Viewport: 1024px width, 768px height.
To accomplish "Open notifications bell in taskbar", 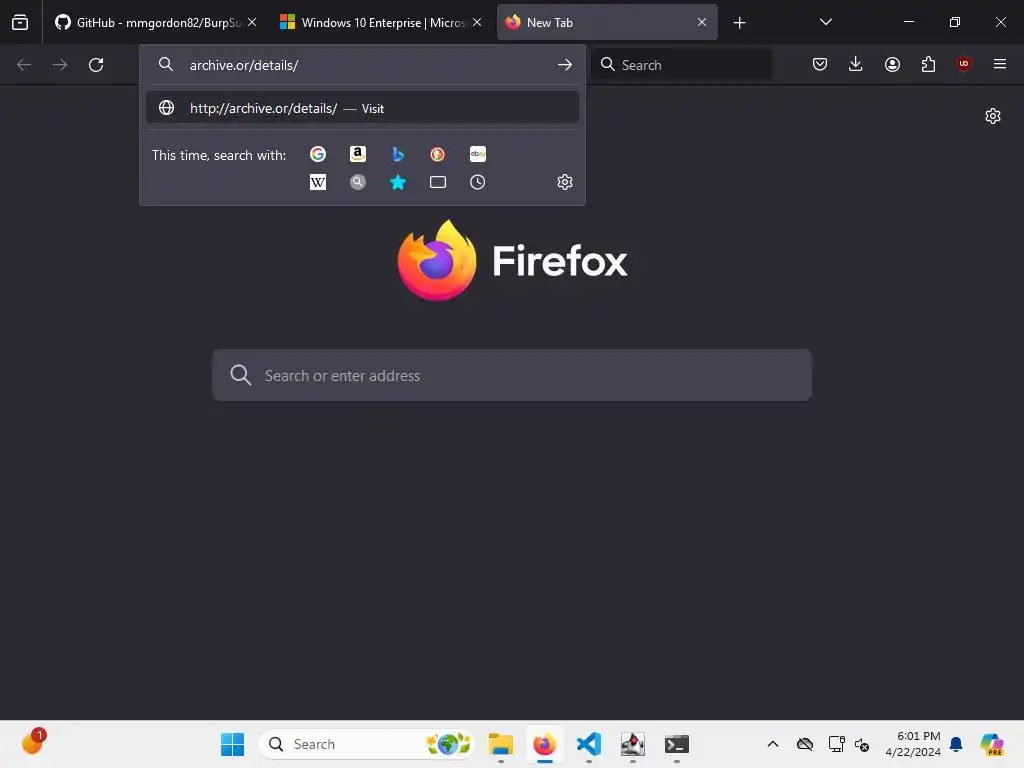I will [x=956, y=744].
